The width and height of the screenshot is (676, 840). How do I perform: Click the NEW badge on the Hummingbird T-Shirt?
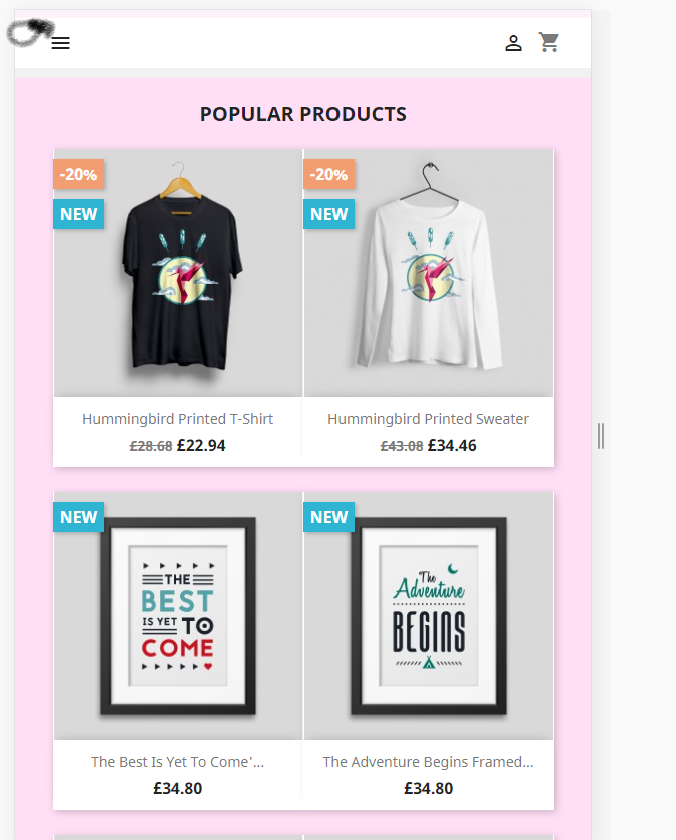pos(78,214)
